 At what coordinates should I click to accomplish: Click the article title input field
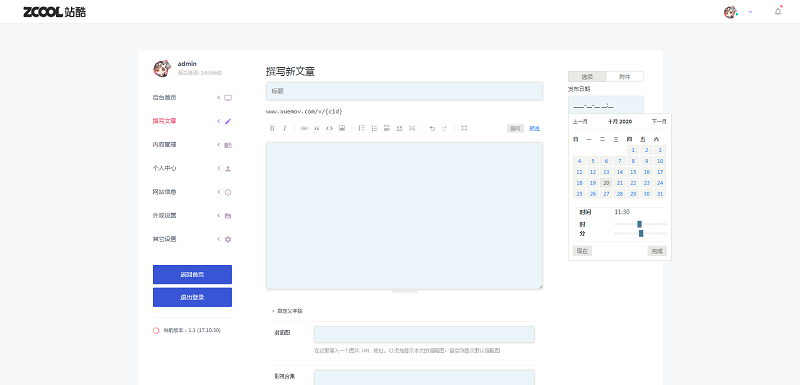(x=404, y=91)
